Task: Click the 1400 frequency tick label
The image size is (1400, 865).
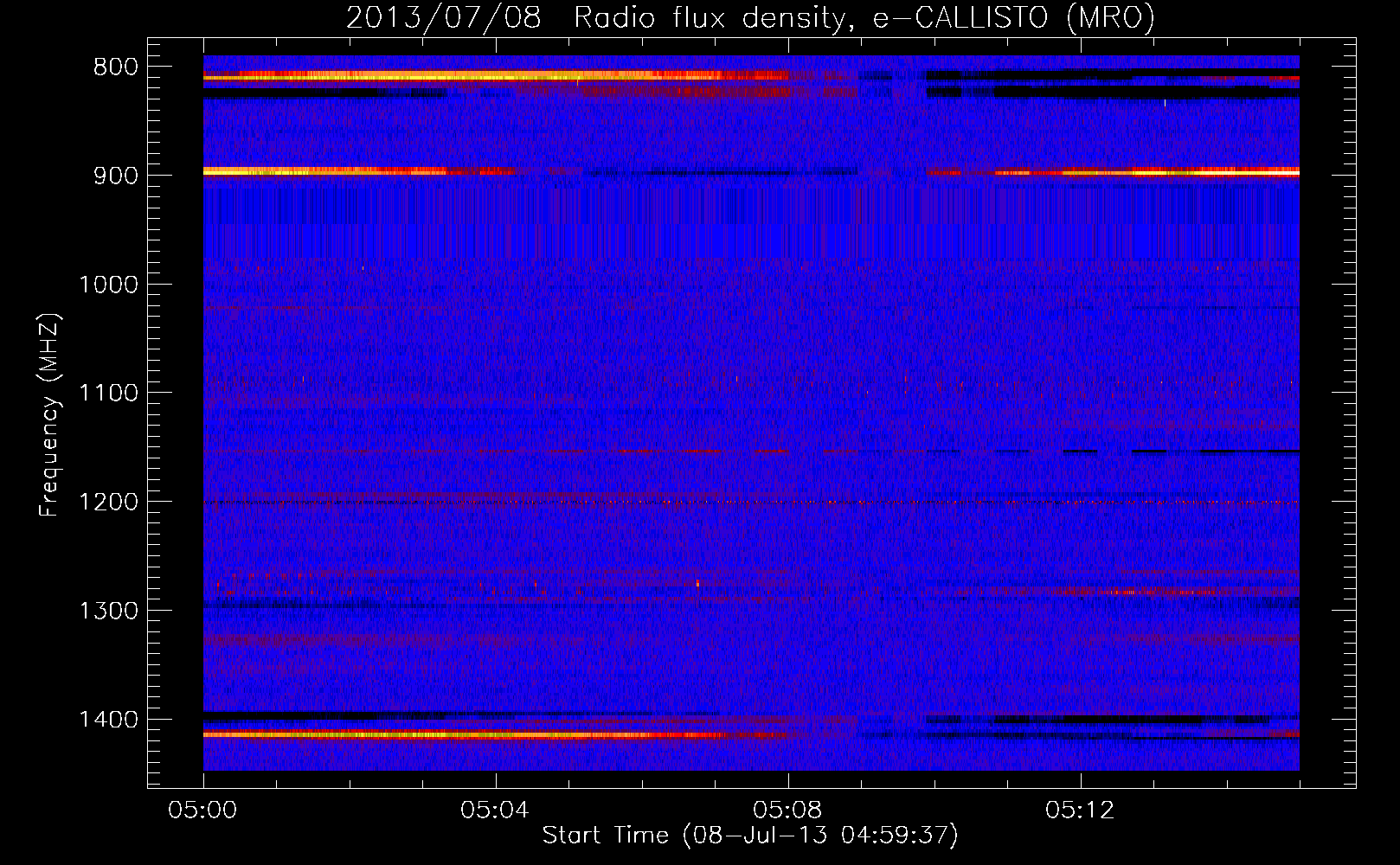Action: (x=108, y=720)
